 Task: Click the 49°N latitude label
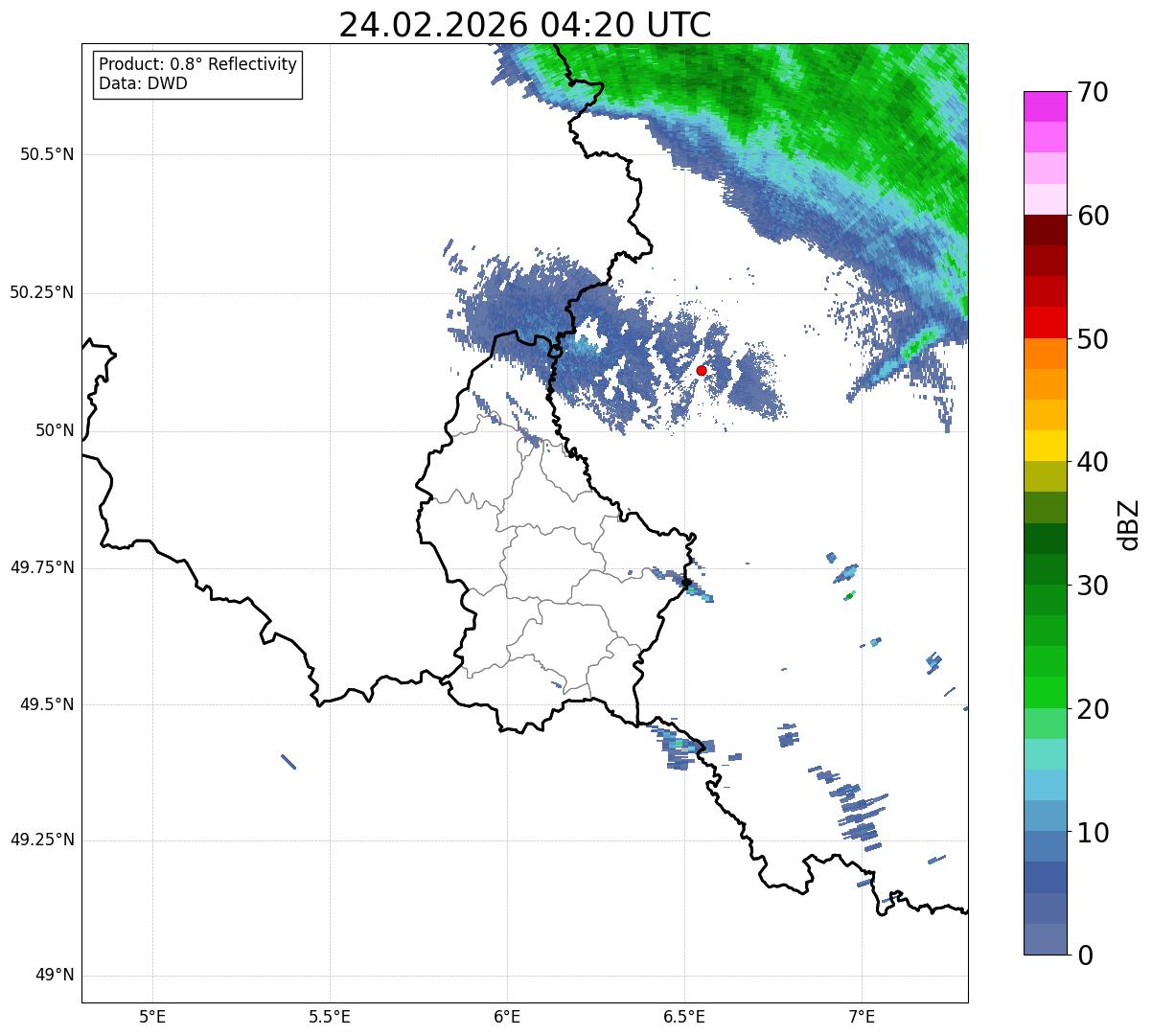tap(55, 976)
